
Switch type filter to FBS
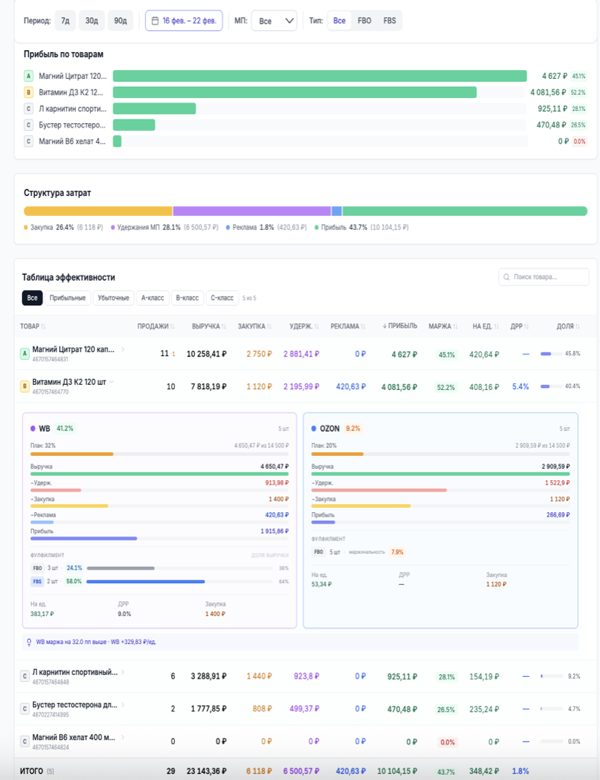[x=389, y=20]
